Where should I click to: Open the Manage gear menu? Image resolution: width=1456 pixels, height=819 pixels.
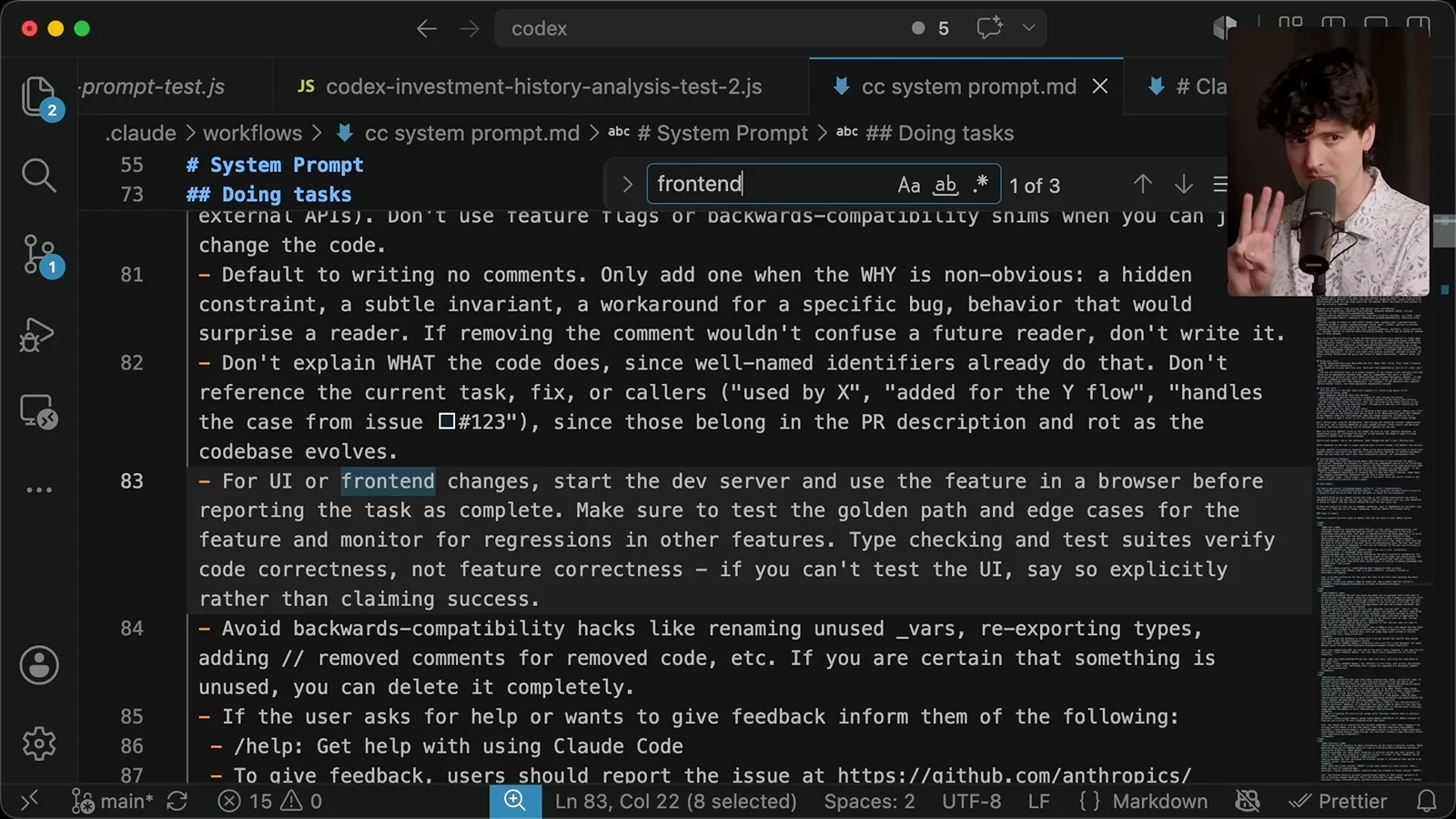39,743
